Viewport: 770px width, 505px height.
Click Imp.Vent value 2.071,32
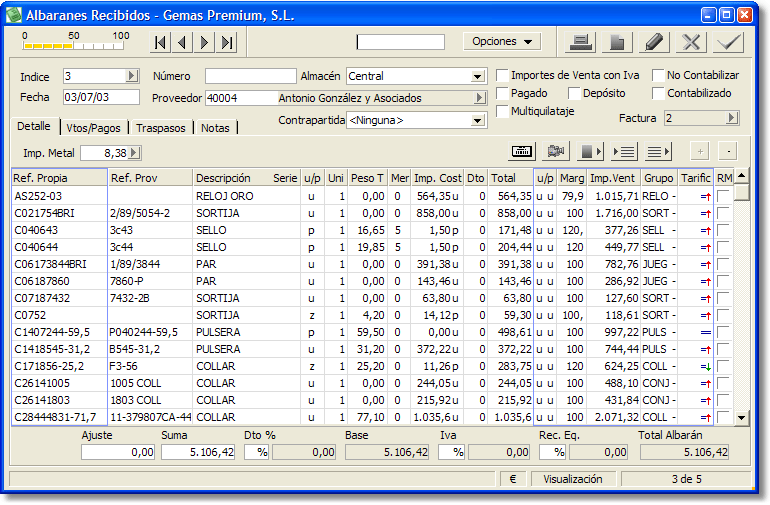(616, 418)
